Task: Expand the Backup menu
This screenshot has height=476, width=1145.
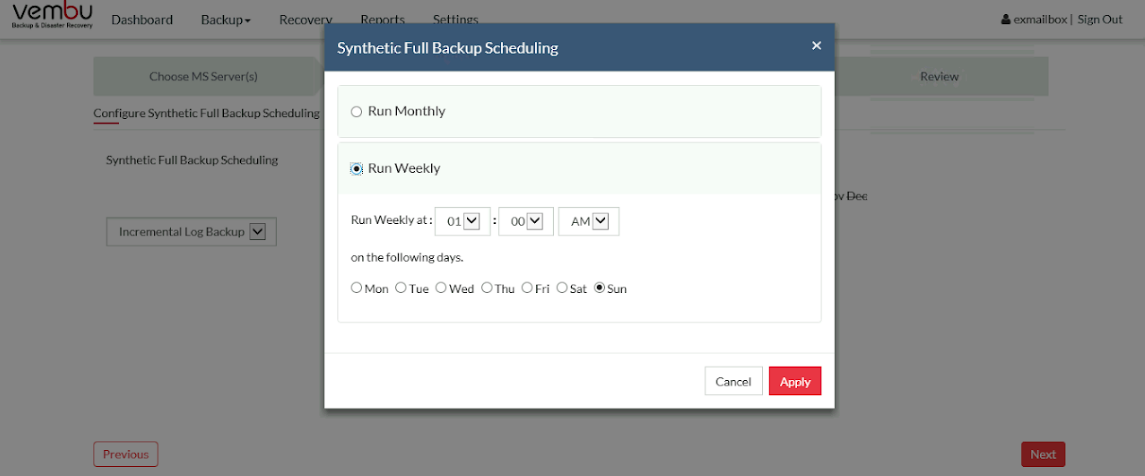Action: coord(226,20)
